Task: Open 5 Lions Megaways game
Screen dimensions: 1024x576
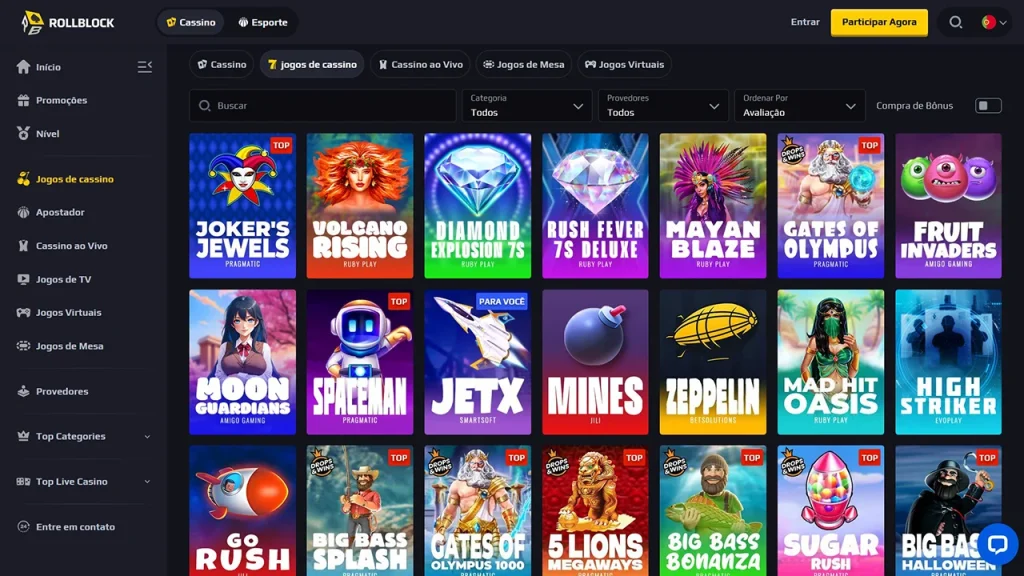Action: coord(595,511)
